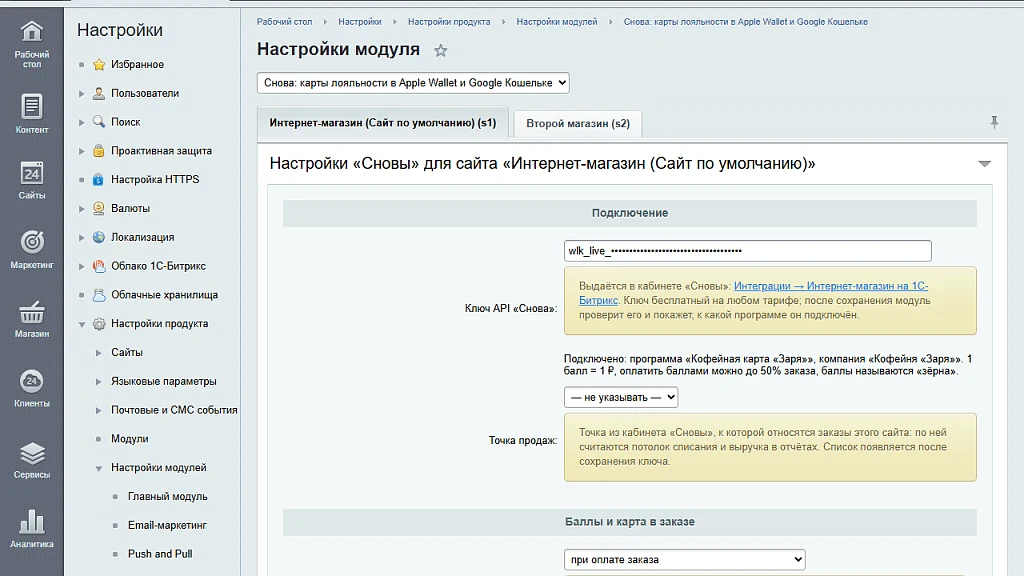Expand the Локализация tree node
Image resolution: width=1024 pixels, height=576 pixels.
pos(82,237)
